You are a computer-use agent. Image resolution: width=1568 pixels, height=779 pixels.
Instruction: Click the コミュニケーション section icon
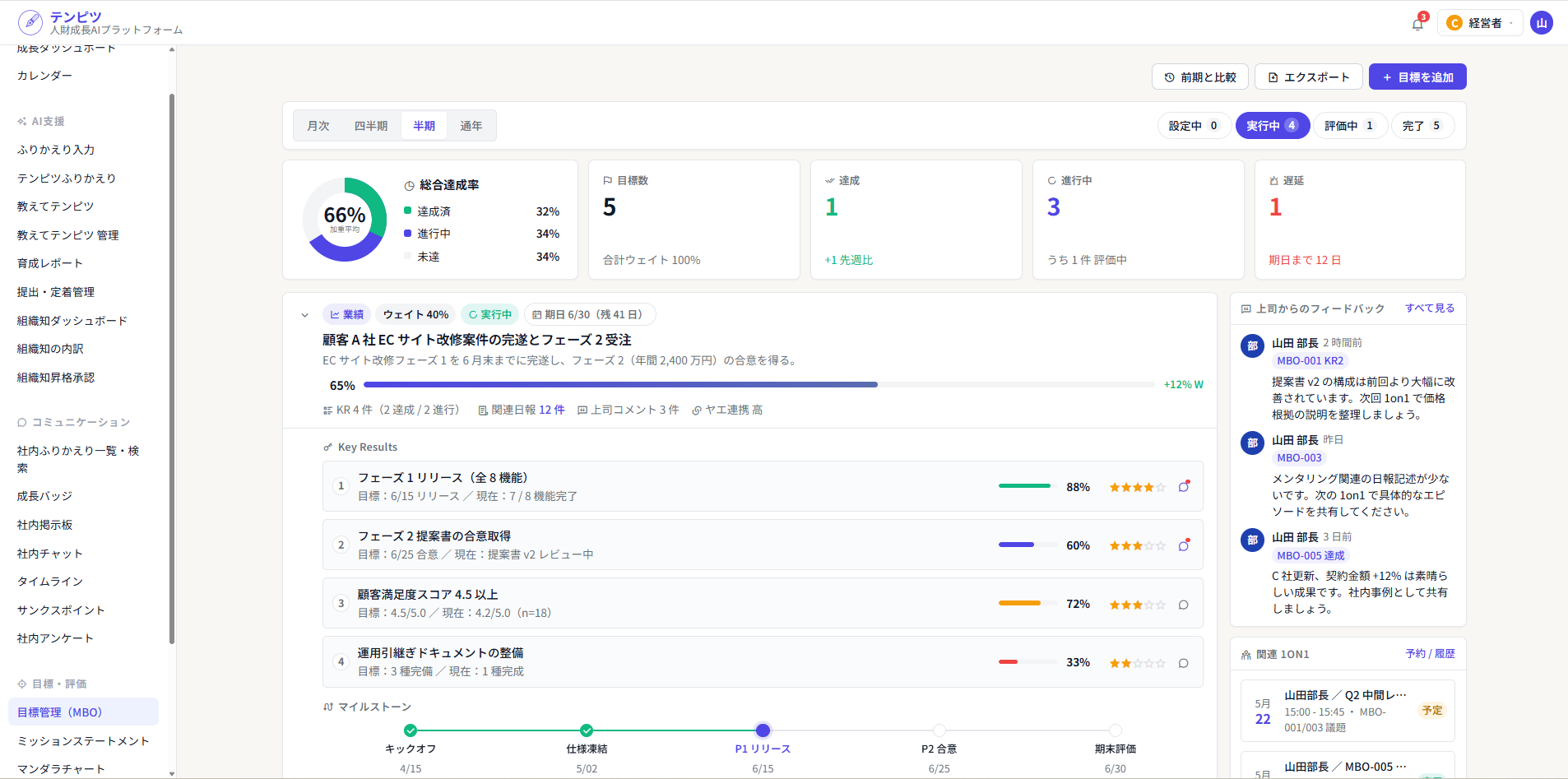click(x=22, y=423)
